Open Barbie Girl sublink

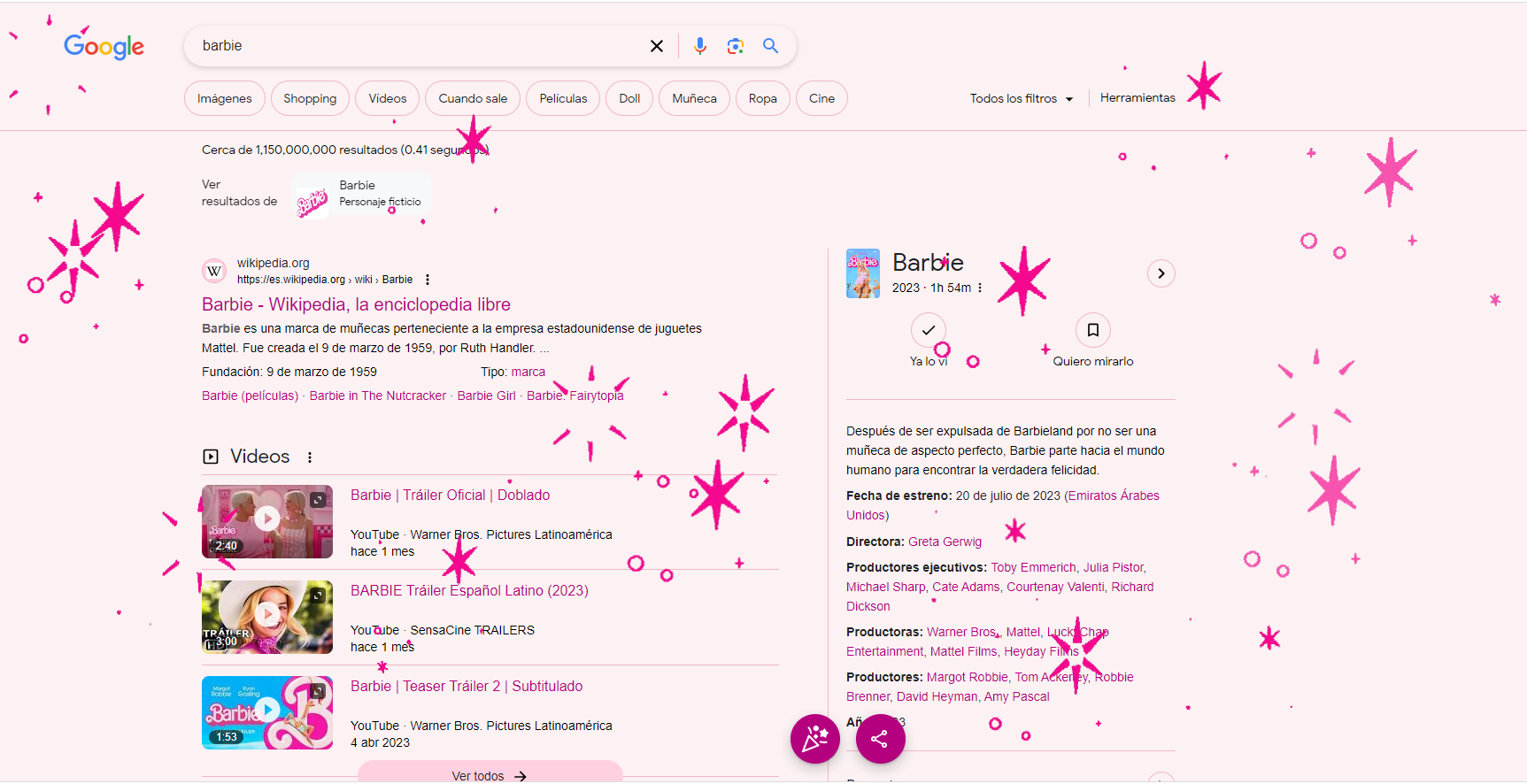(x=486, y=396)
